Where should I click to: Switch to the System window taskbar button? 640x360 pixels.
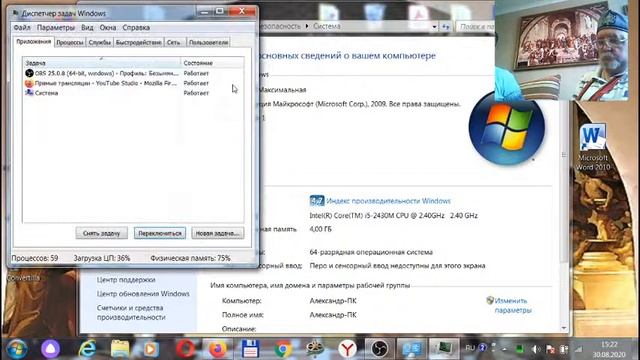[x=411, y=349]
